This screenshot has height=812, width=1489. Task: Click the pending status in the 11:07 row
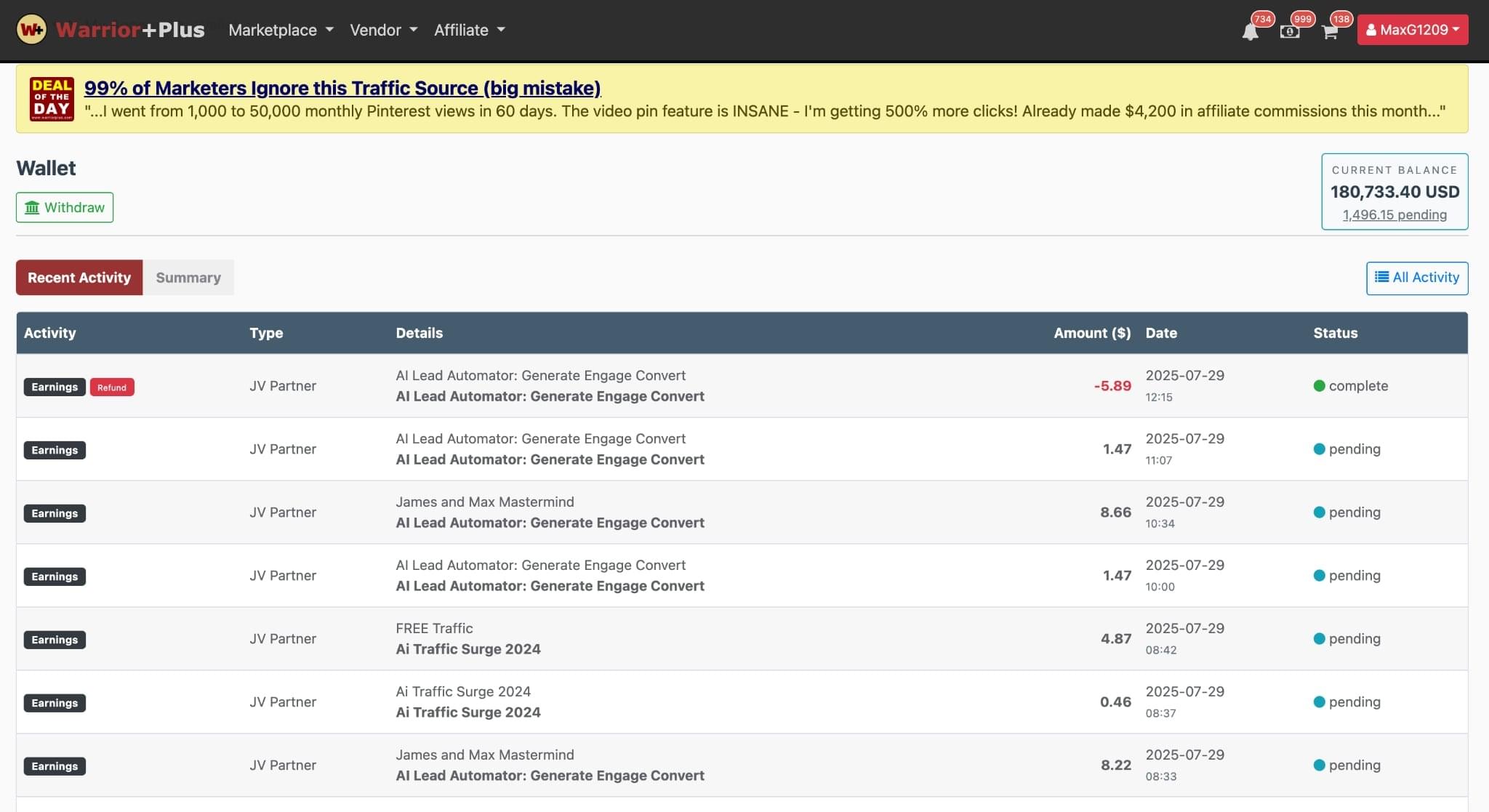point(1346,449)
